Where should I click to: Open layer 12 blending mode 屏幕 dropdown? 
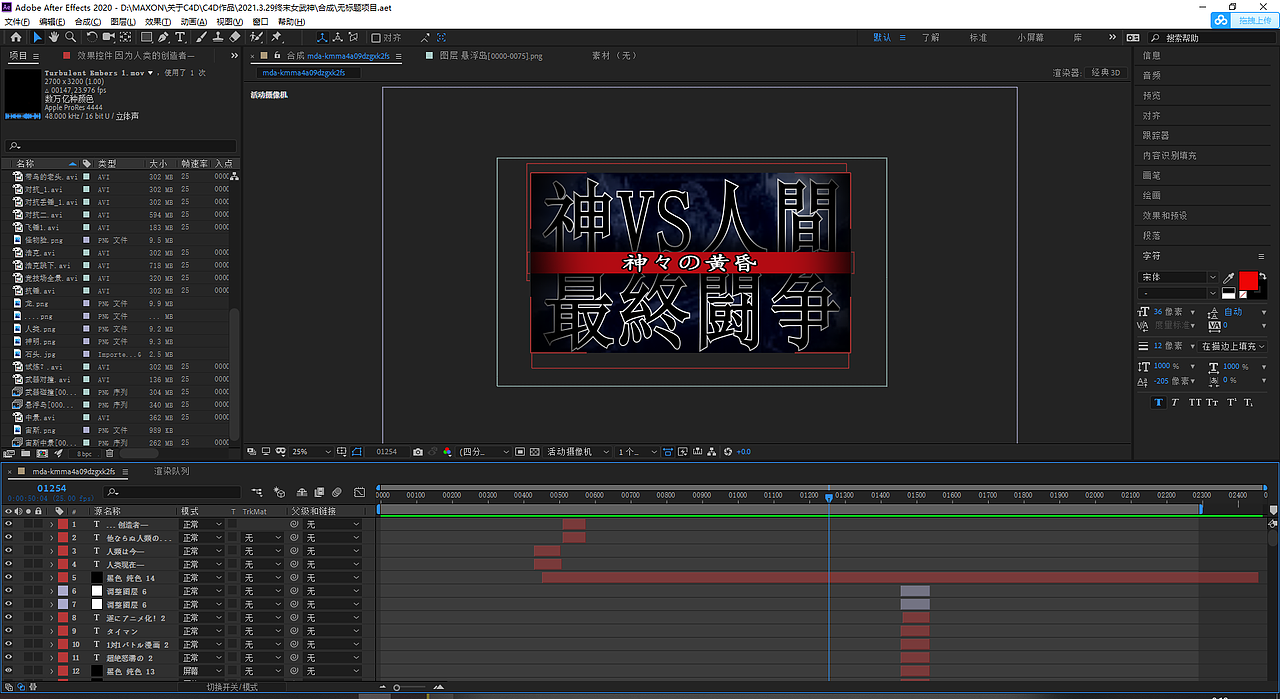click(202, 671)
